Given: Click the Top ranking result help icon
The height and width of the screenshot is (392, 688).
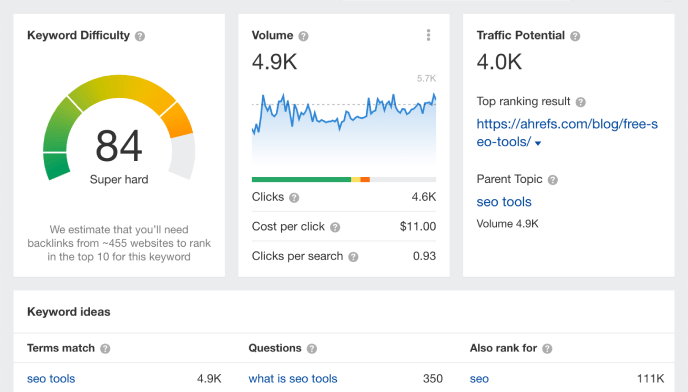Looking at the screenshot, I should pyautogui.click(x=580, y=102).
